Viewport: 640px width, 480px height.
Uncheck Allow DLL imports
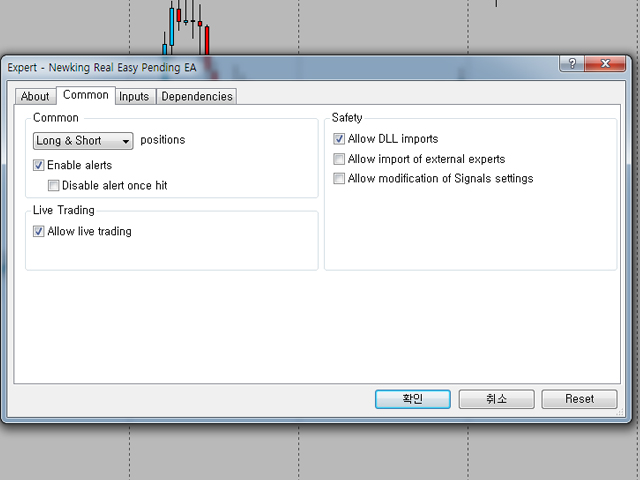coord(339,139)
